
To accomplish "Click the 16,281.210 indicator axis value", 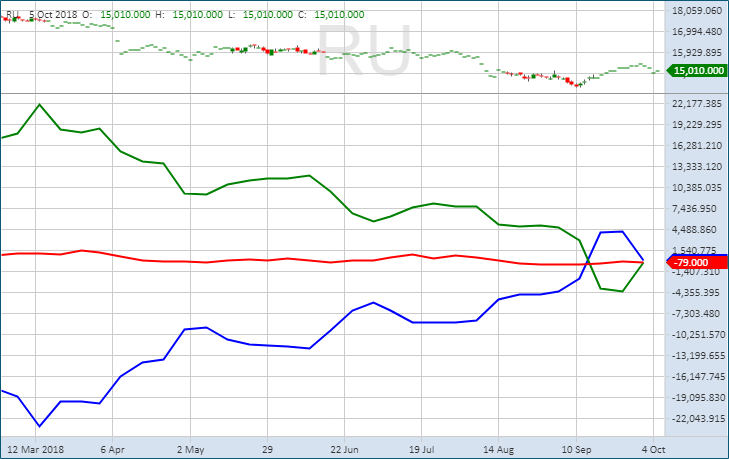I will click(x=697, y=146).
